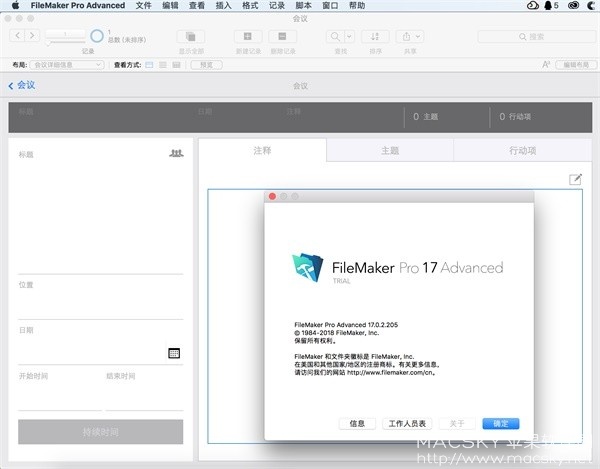Open the 文件 menu
Screen dimensions: 600x469
[143, 5]
